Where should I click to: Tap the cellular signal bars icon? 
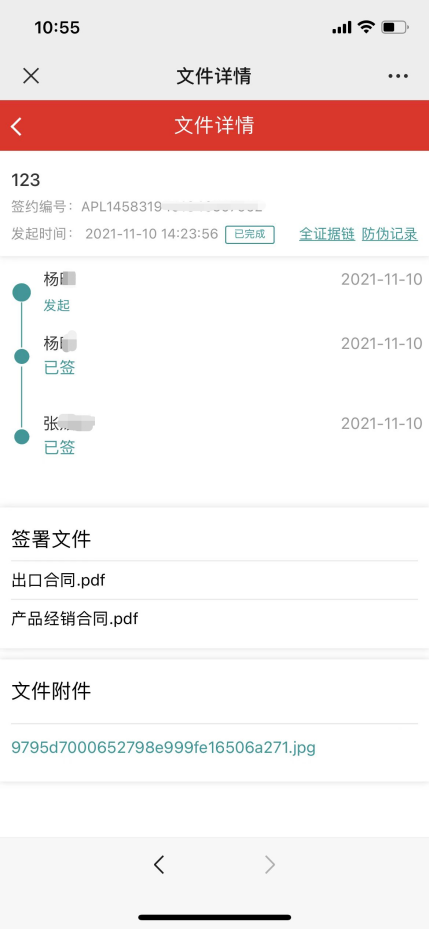342,28
